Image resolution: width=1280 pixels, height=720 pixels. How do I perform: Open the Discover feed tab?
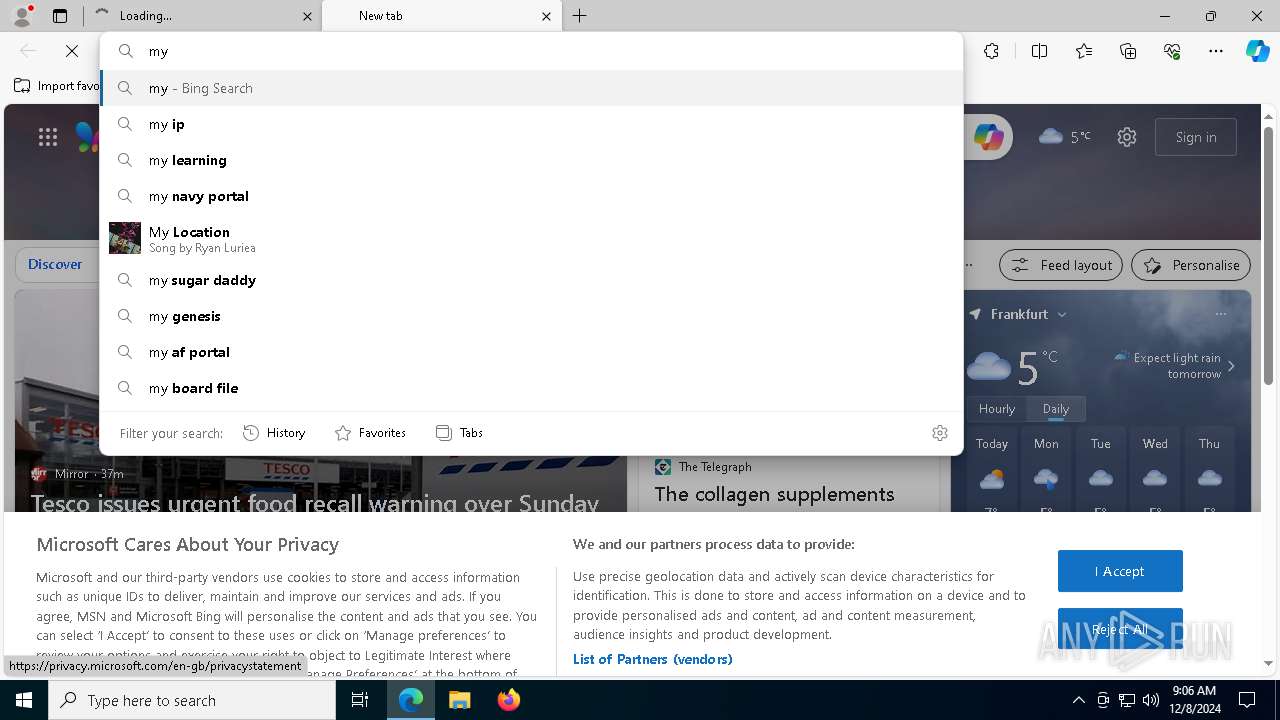click(55, 264)
